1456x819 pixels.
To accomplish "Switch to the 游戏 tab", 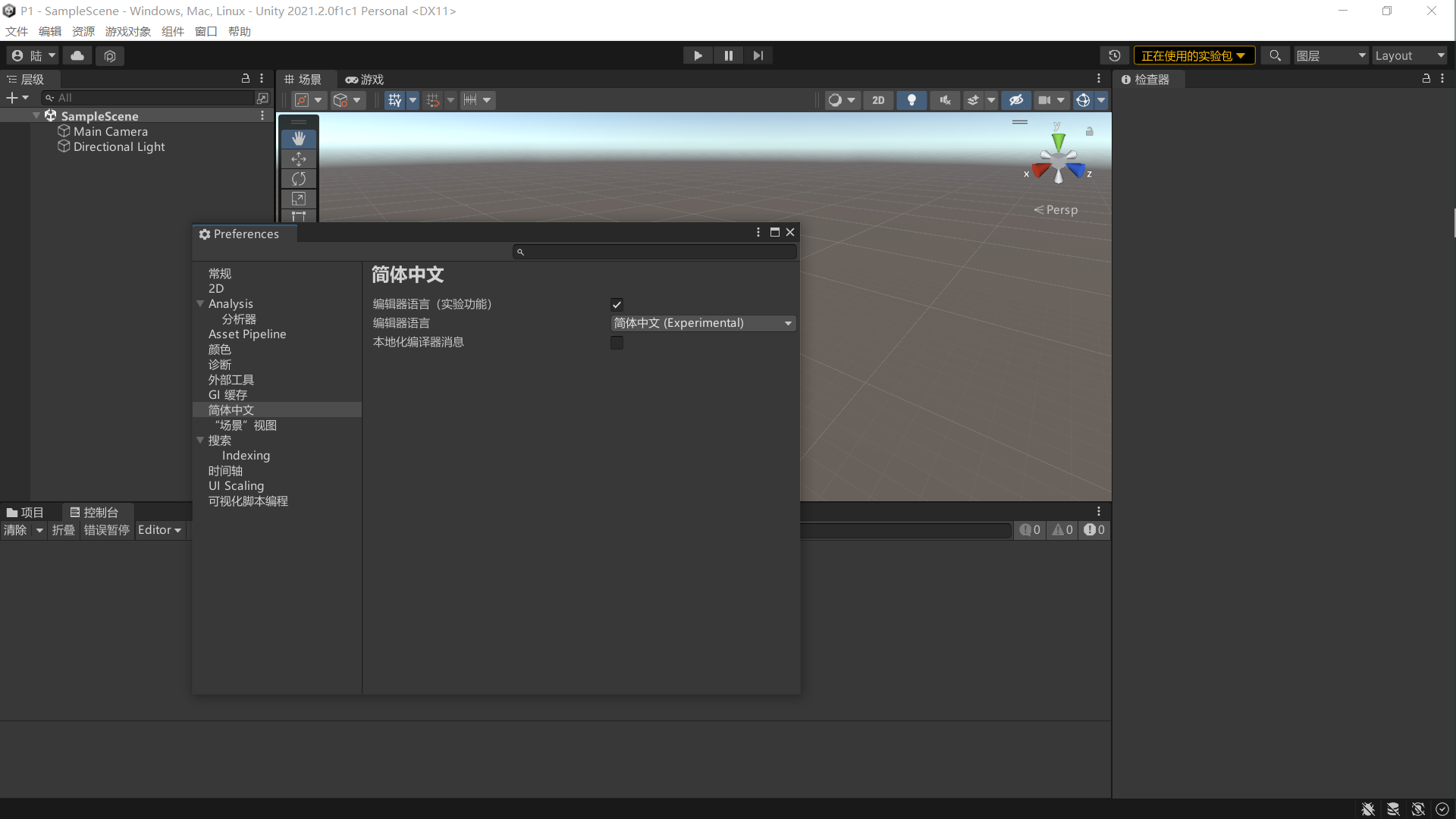I will pos(364,79).
